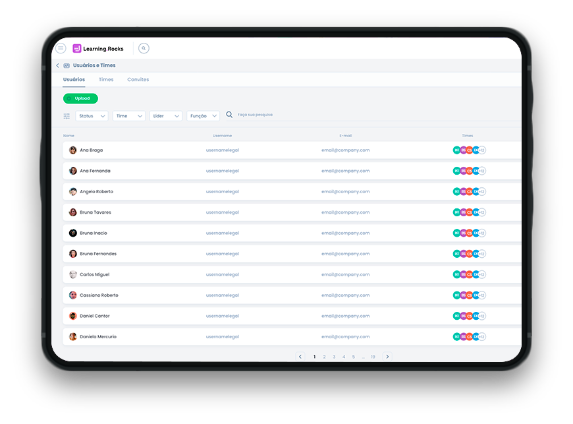573x424 pixels.
Task: Open the Líder dropdown
Action: 166,116
